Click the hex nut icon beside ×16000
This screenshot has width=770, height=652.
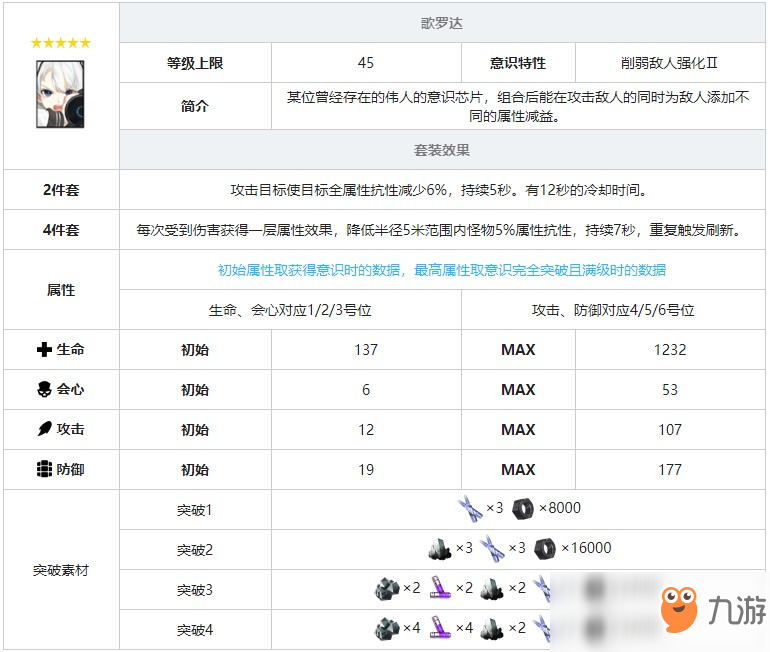click(545, 548)
